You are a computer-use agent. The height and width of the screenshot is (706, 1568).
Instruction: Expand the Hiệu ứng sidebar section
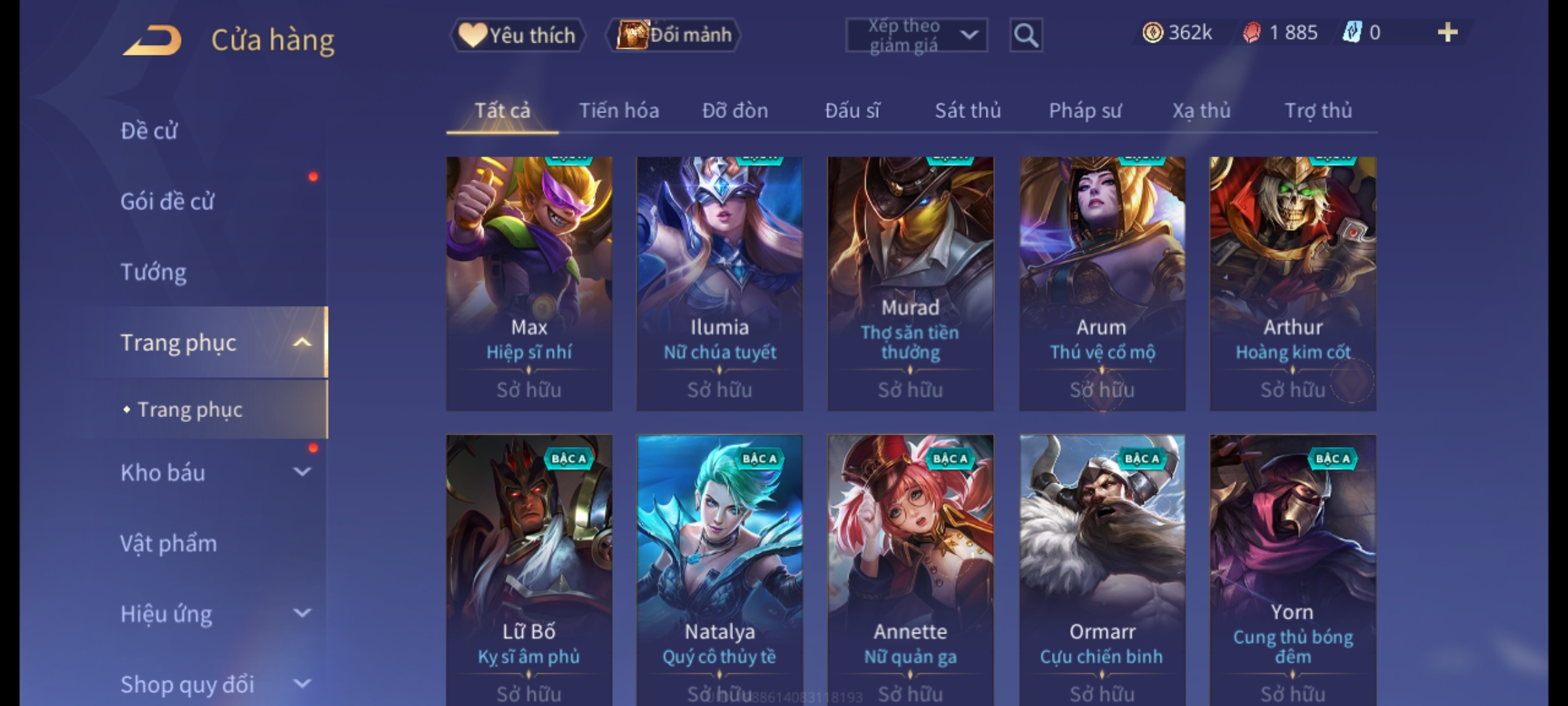302,613
